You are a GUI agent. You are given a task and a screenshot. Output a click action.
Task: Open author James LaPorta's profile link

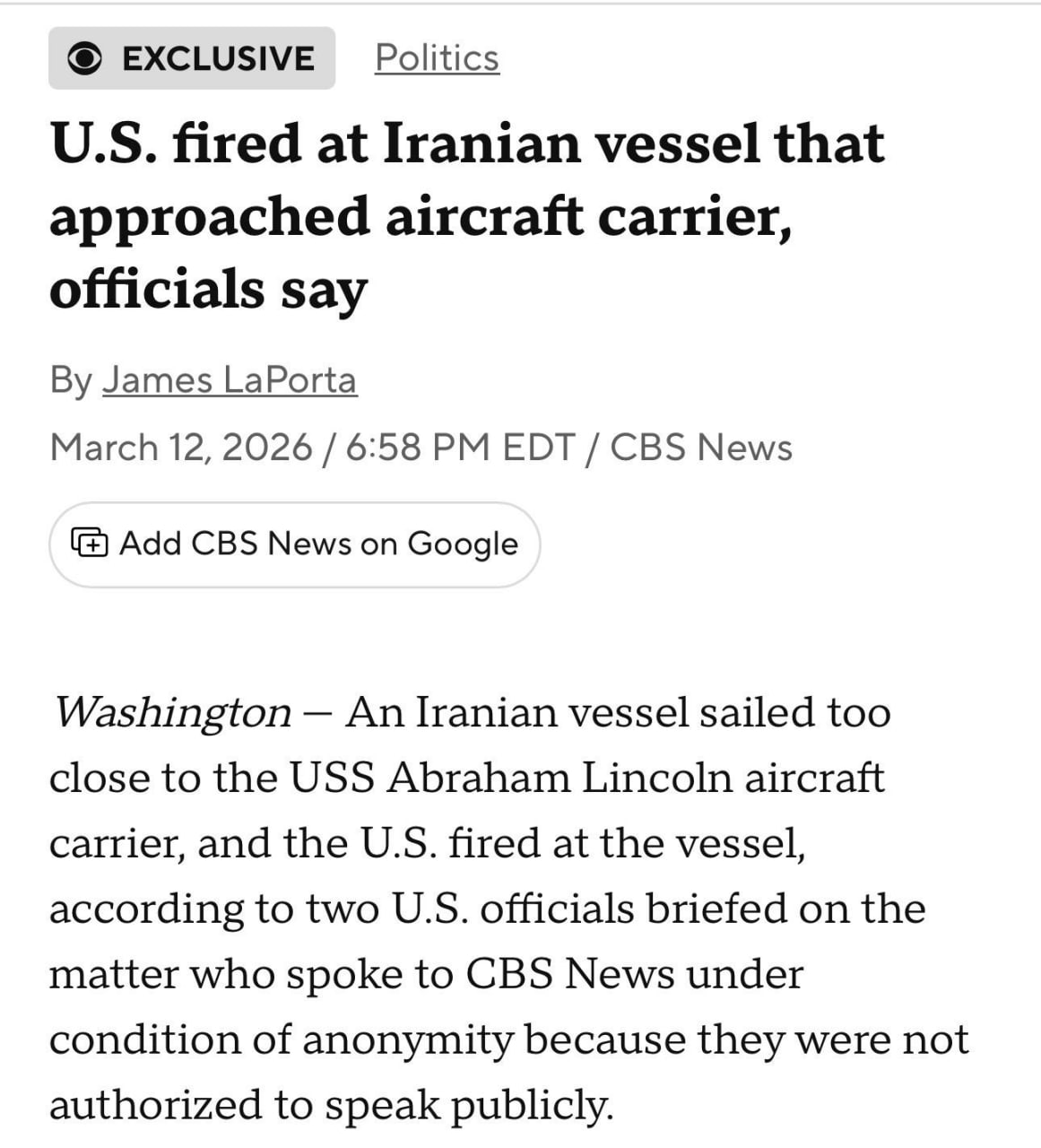click(230, 380)
